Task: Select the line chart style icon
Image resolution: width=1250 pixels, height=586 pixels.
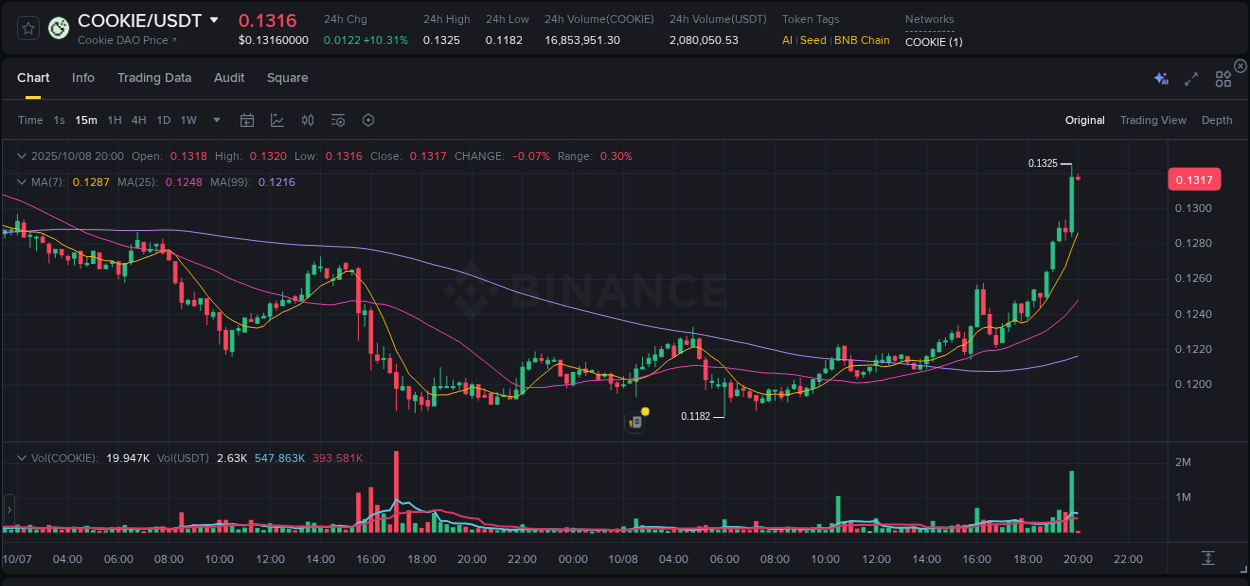Action: [277, 119]
